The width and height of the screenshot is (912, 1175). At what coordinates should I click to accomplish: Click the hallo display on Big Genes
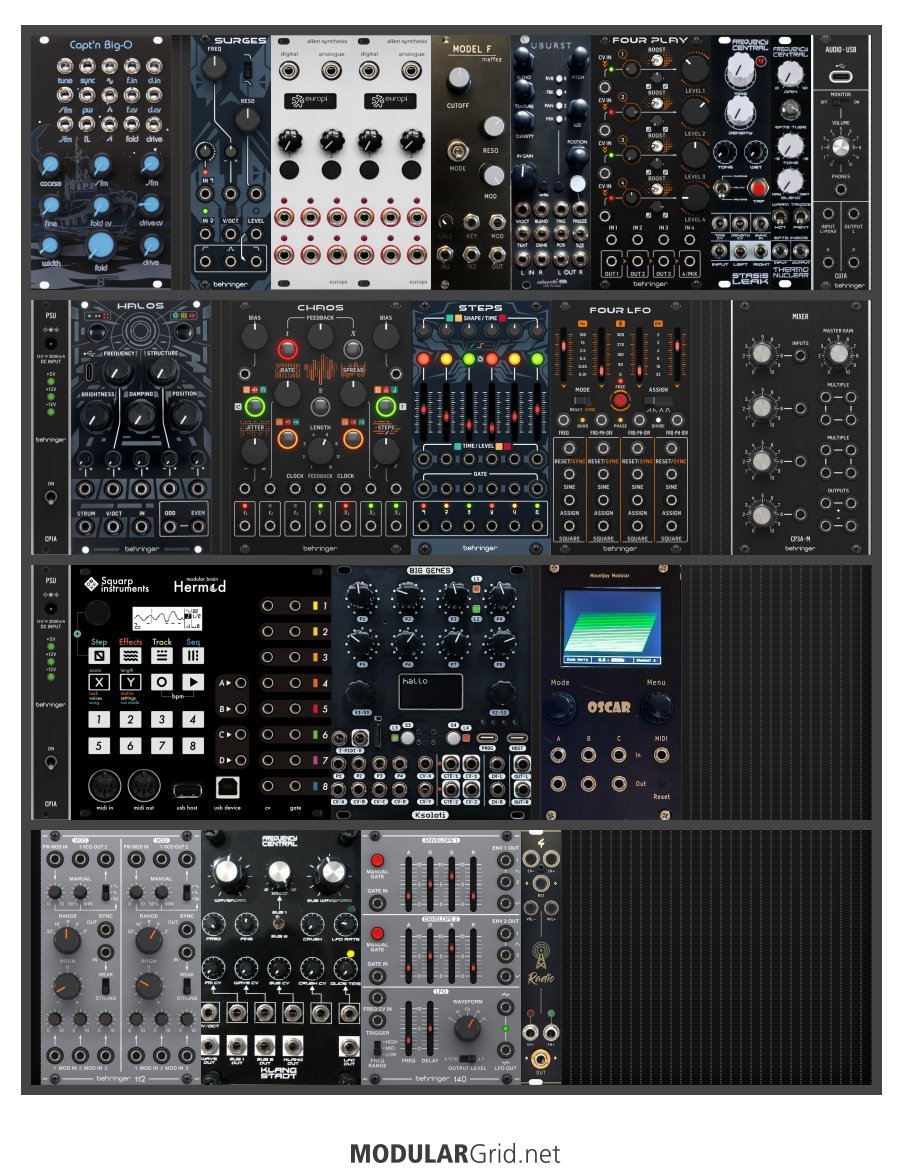(x=430, y=691)
